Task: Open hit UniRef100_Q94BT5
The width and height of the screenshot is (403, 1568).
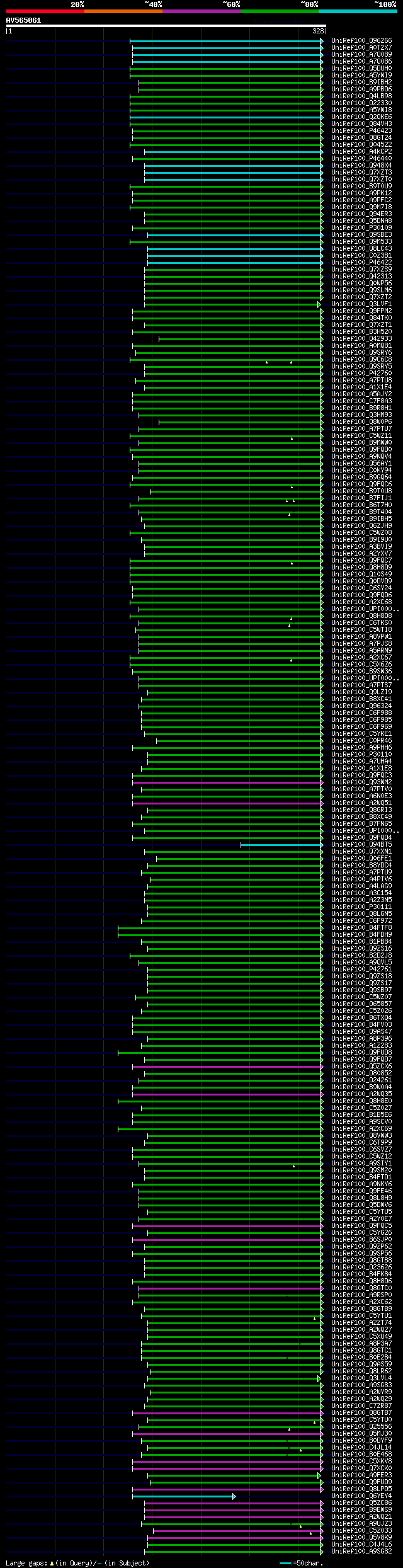Action: click(x=361, y=845)
